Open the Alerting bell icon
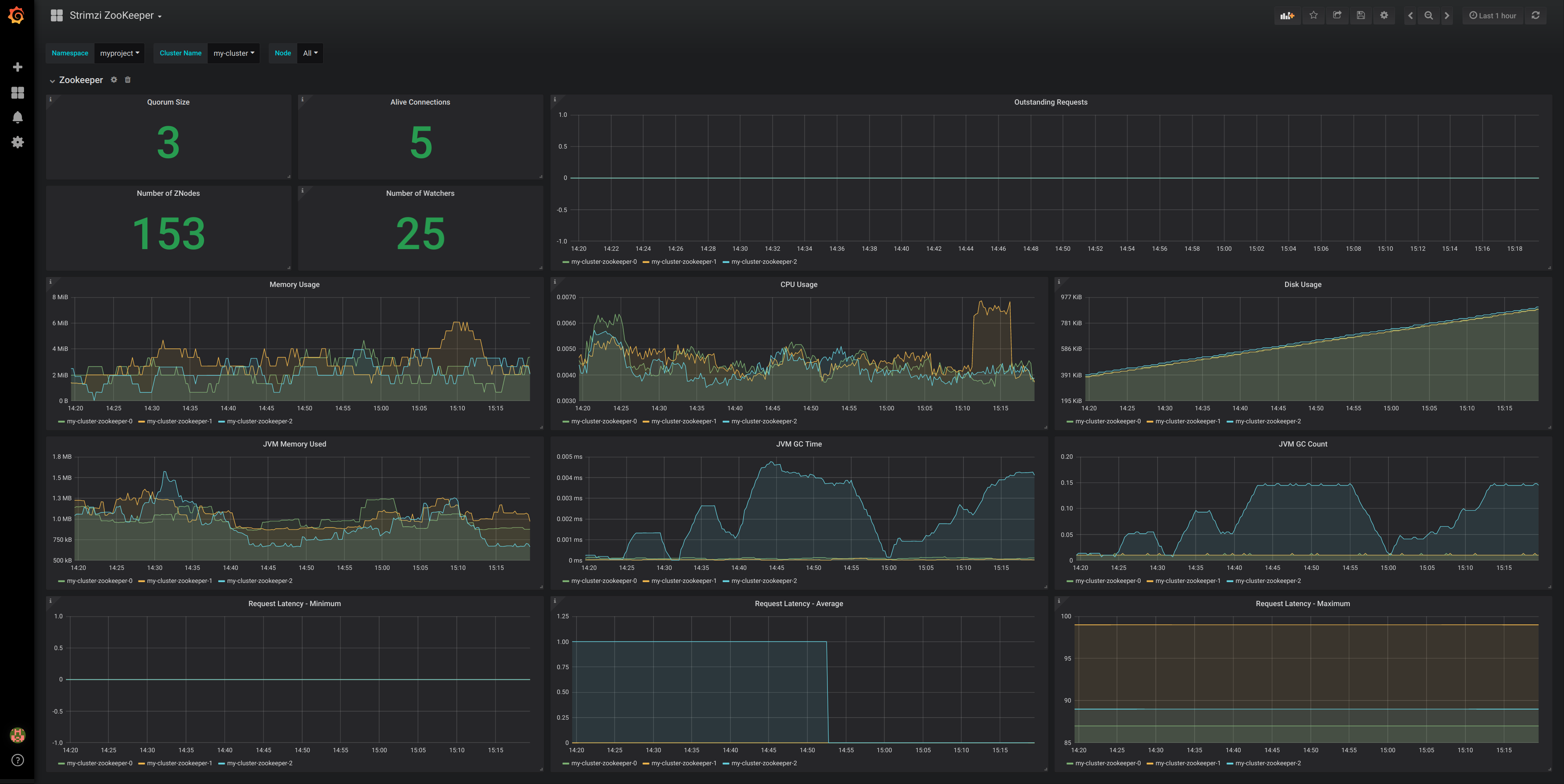 (18, 117)
